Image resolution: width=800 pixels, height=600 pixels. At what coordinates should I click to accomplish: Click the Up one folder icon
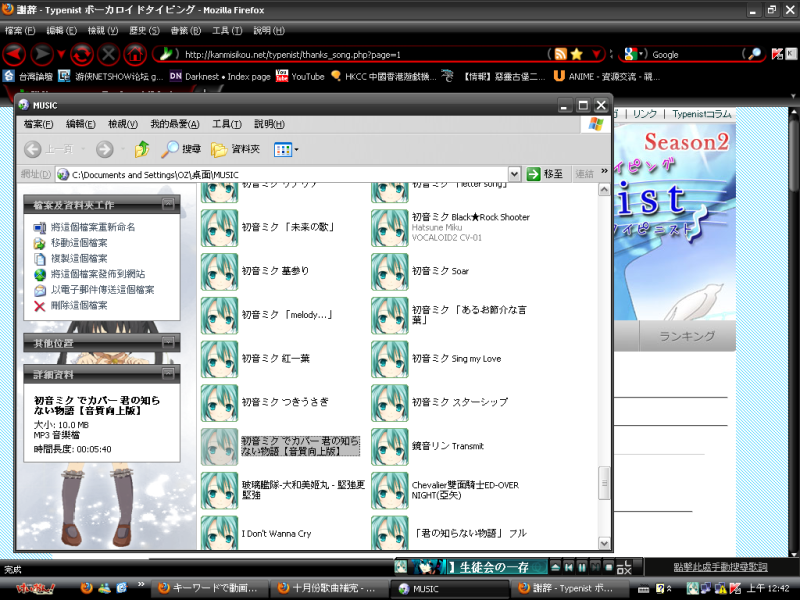[141, 149]
